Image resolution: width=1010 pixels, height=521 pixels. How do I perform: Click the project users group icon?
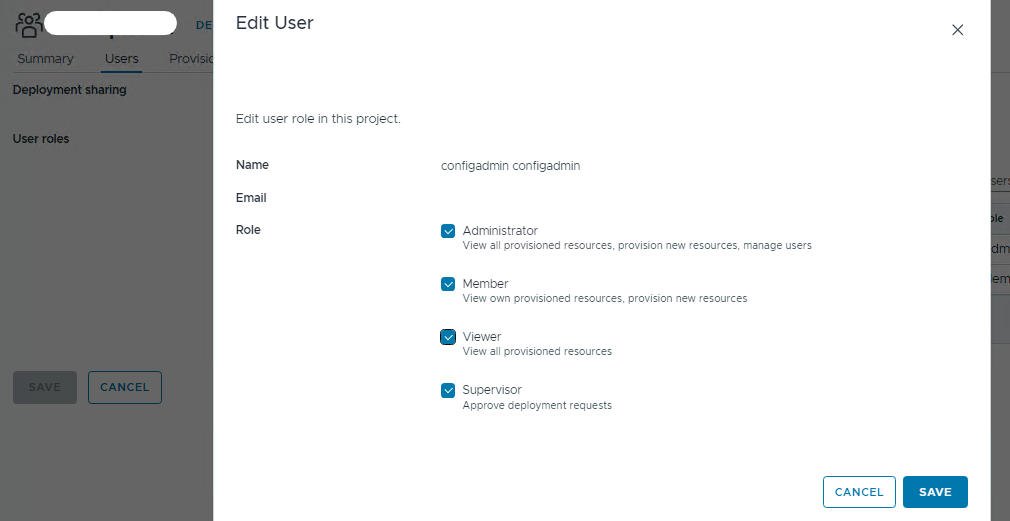click(28, 24)
